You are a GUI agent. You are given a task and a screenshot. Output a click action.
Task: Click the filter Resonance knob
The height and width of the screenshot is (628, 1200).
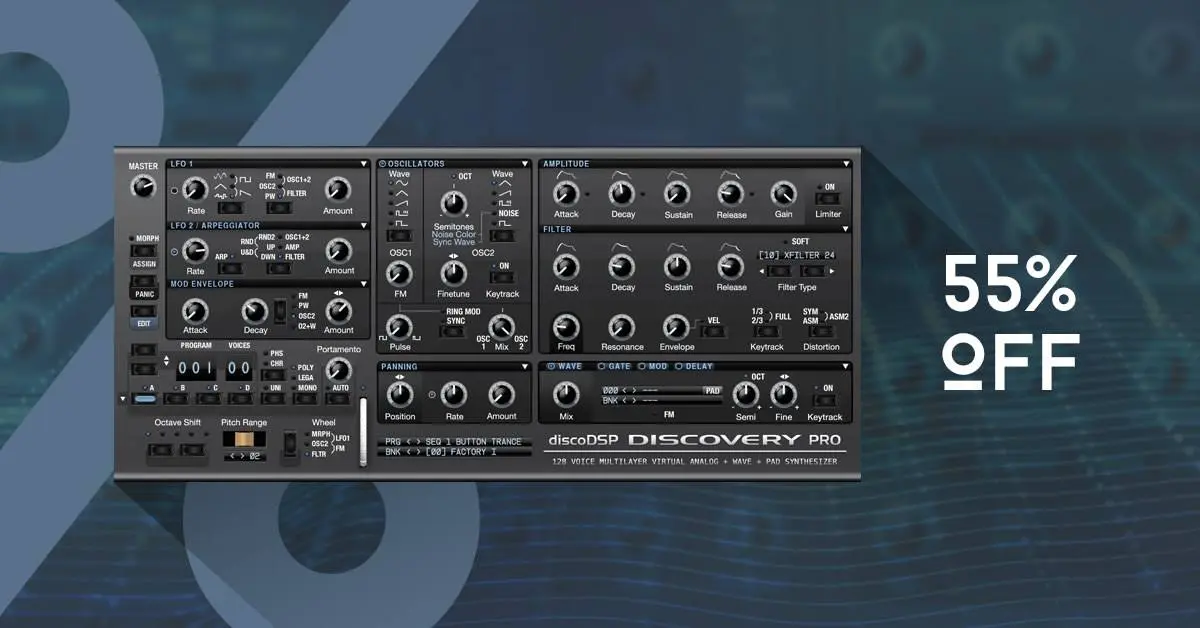point(622,326)
